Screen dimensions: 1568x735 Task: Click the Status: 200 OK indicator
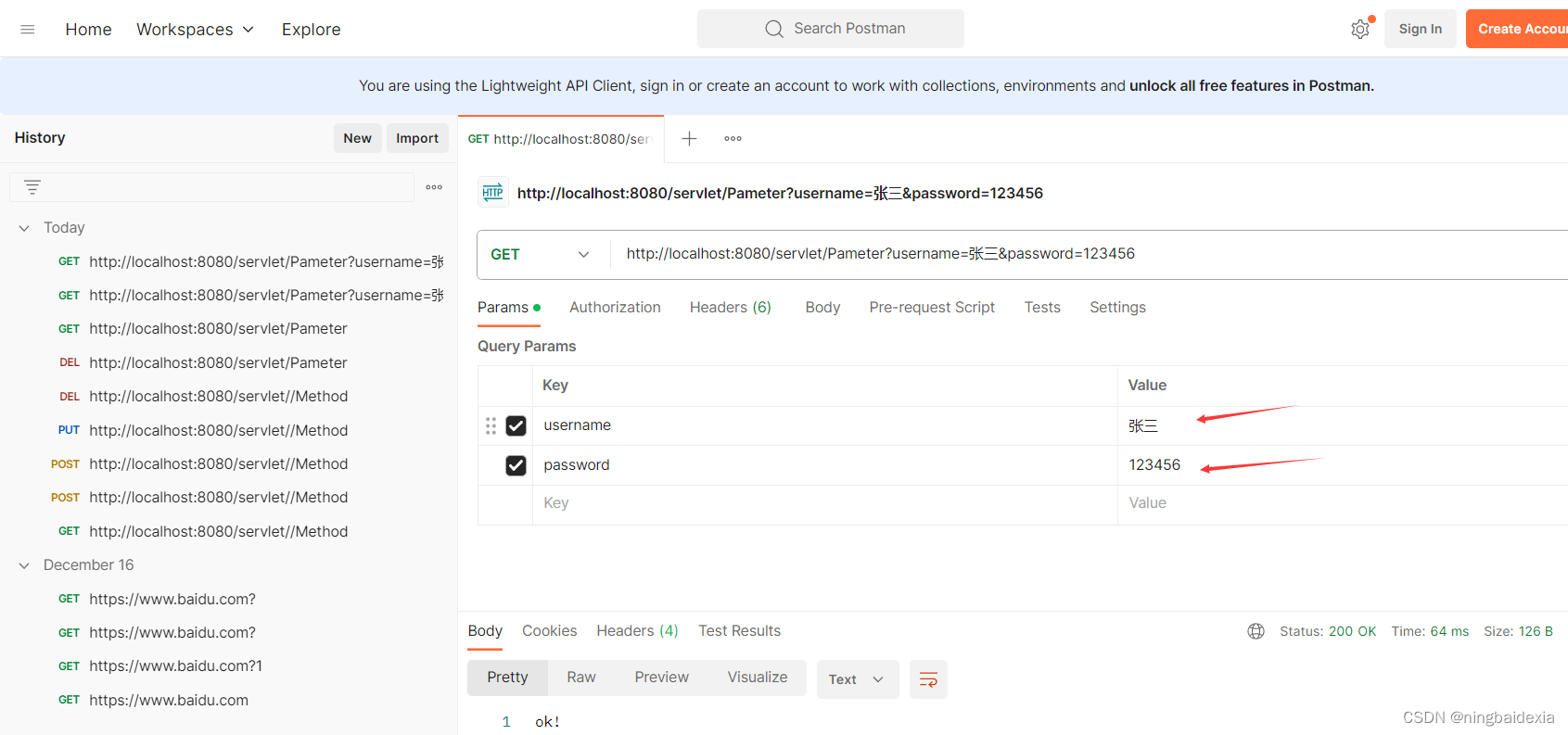click(x=1328, y=631)
